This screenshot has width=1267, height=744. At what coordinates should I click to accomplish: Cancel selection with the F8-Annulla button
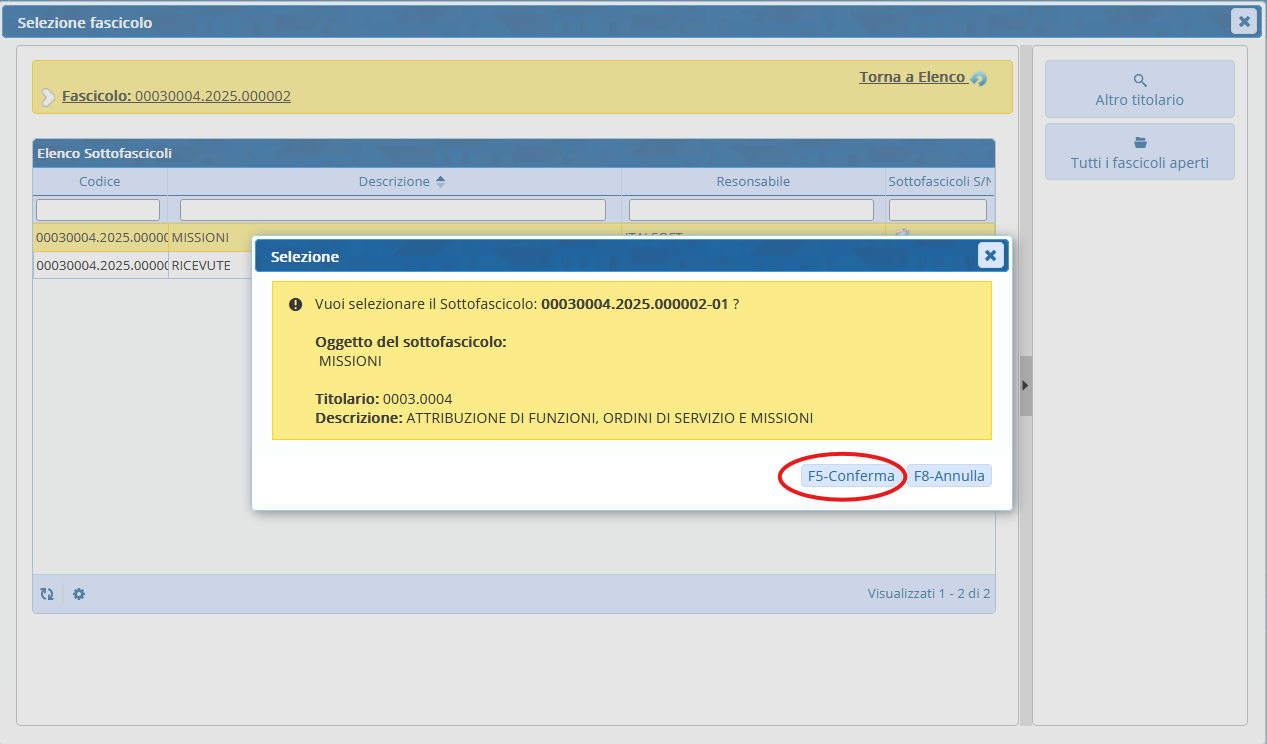click(x=948, y=476)
